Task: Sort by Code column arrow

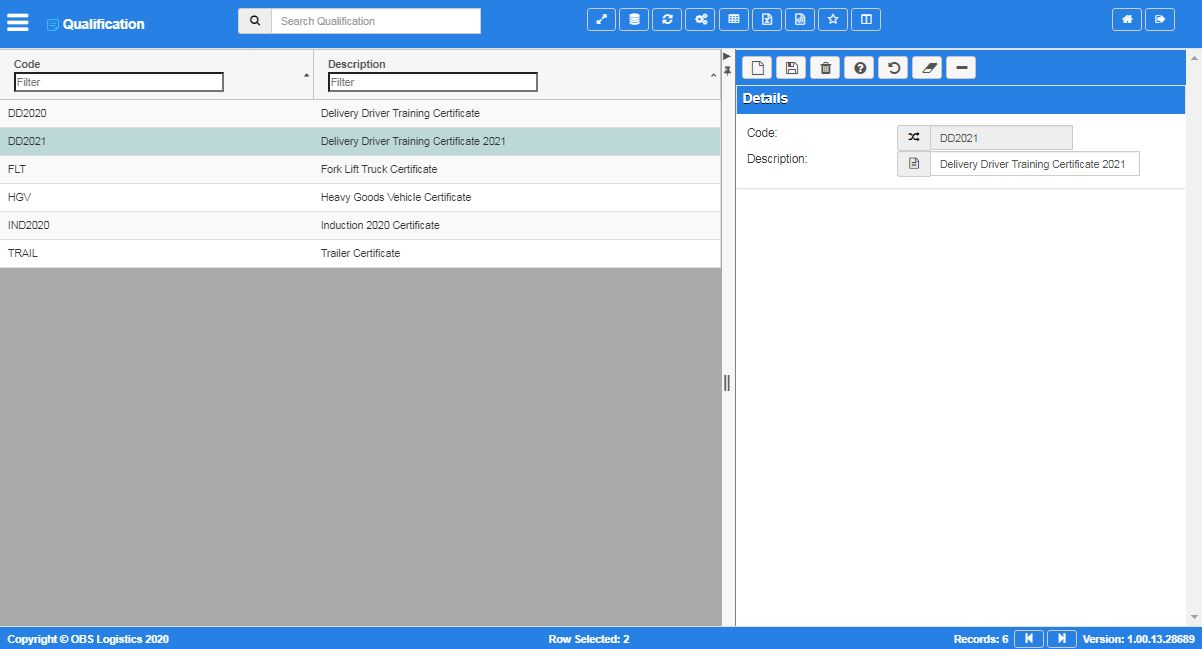Action: (x=306, y=75)
